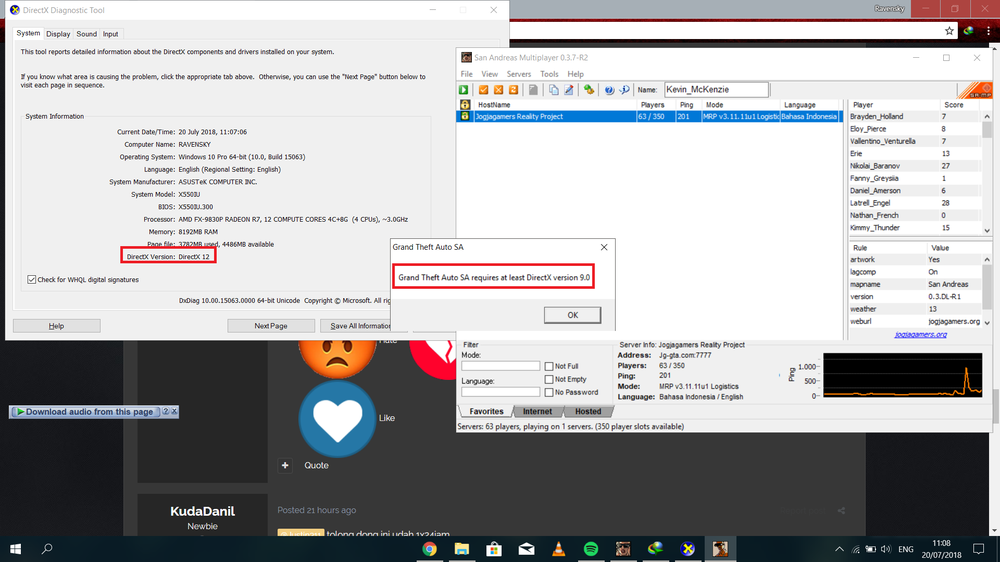1000x562 pixels.
Task: Click the SA-MP orange logo icon
Action: coord(975,90)
